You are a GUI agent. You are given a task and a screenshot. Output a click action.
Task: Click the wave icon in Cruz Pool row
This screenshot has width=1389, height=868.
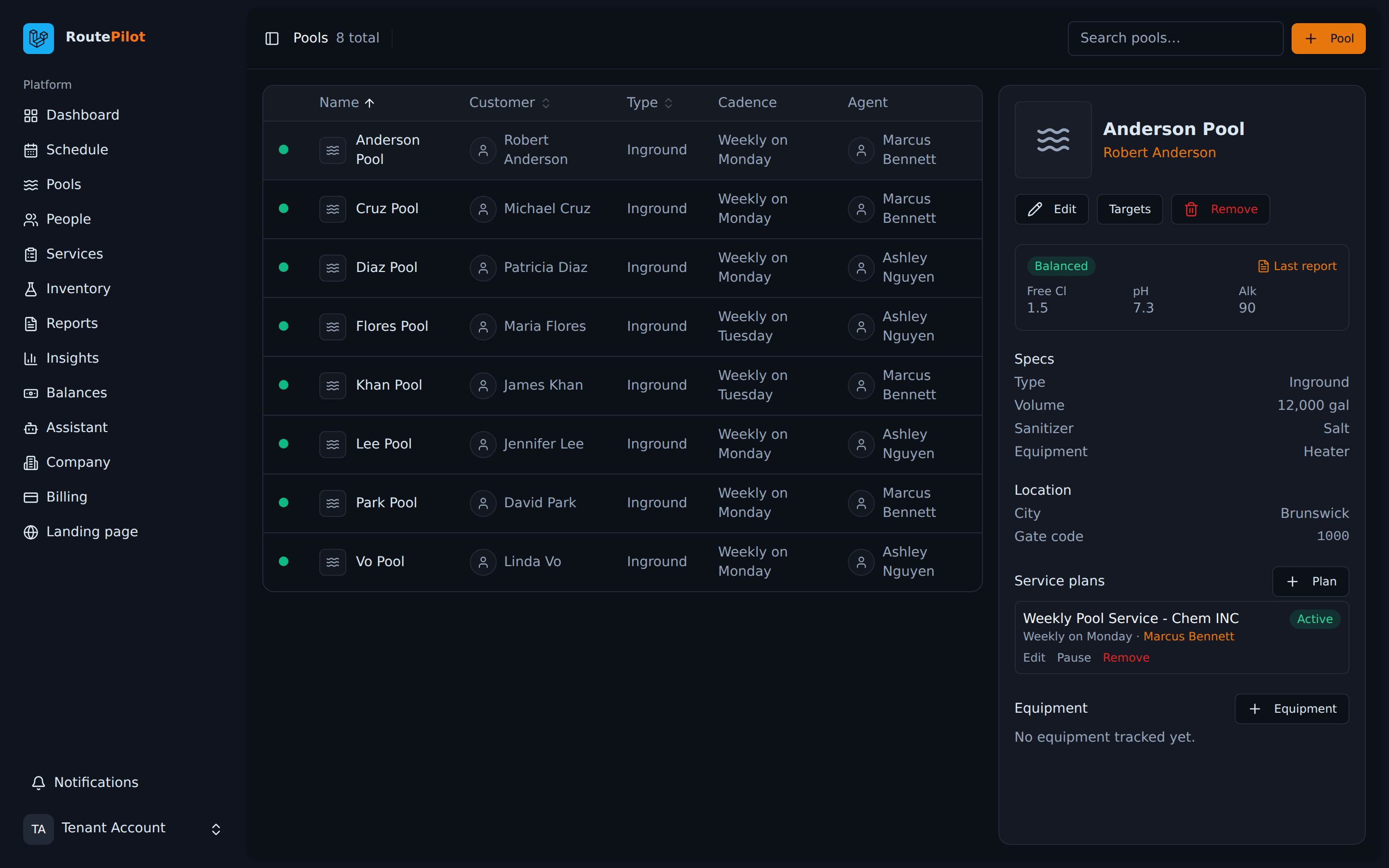pyautogui.click(x=332, y=209)
